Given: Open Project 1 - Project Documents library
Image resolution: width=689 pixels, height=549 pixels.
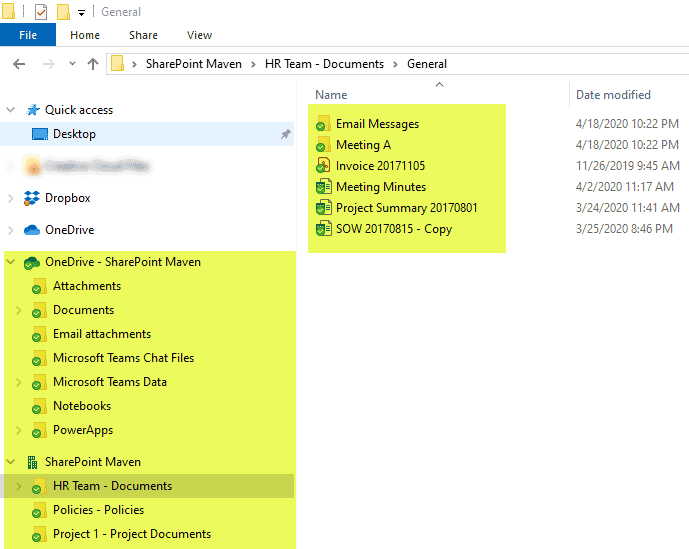Looking at the screenshot, I should (x=132, y=534).
